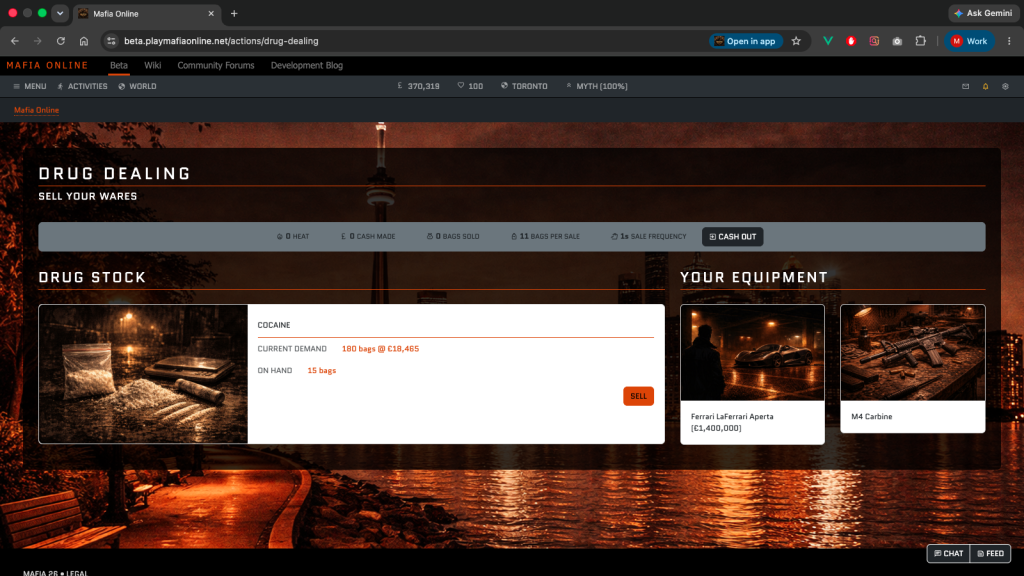Reload the page with the refresh icon

tap(61, 40)
